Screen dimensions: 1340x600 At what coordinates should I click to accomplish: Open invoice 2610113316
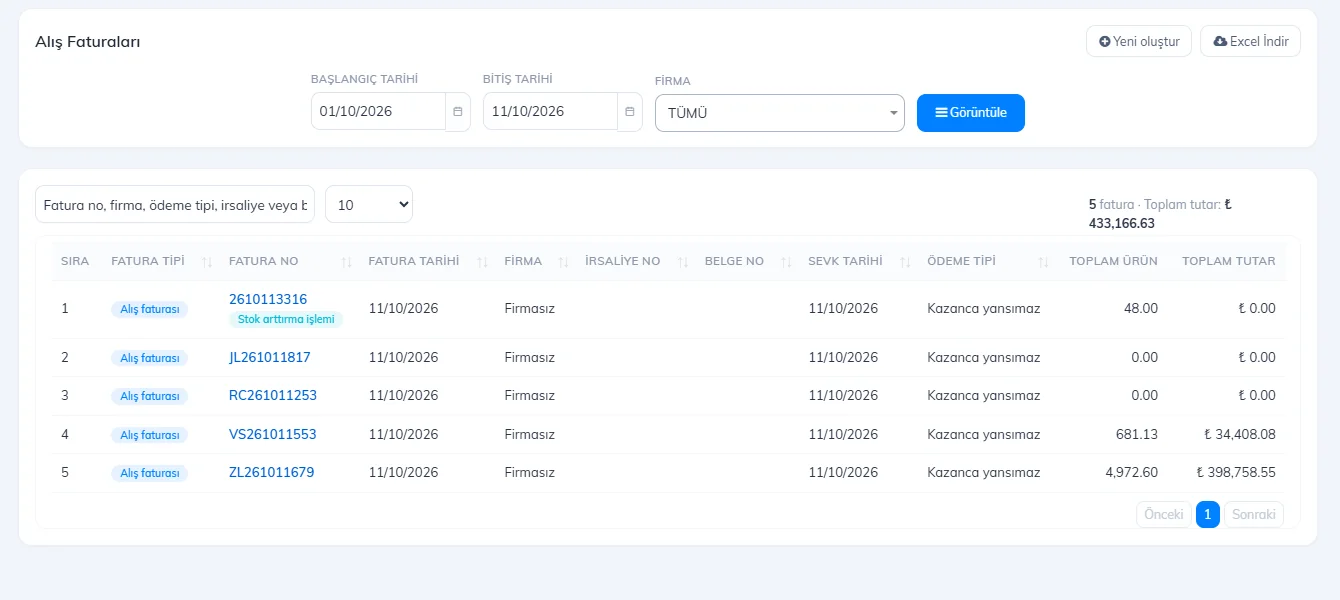point(268,299)
